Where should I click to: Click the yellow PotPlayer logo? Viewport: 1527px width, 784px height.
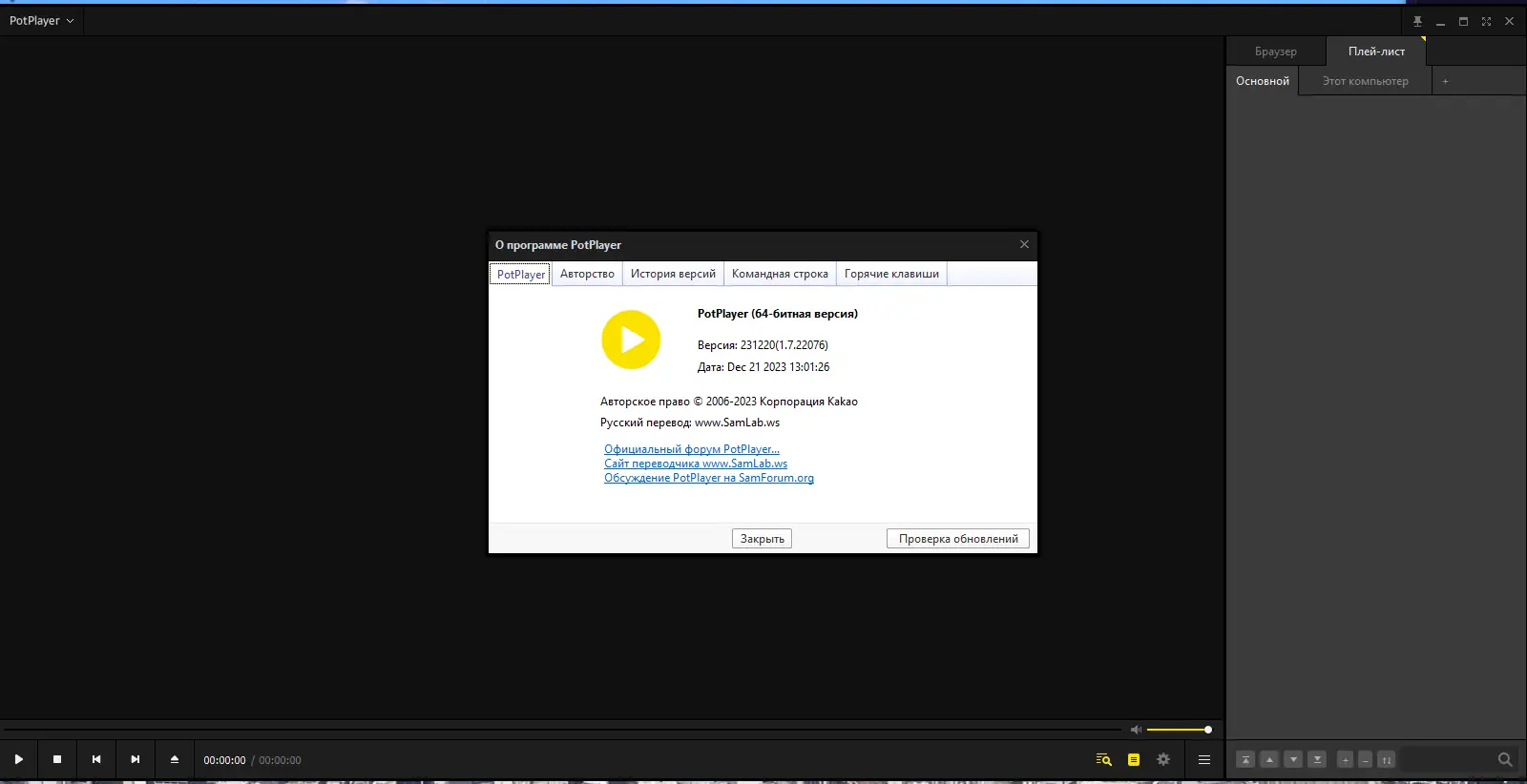click(x=631, y=340)
